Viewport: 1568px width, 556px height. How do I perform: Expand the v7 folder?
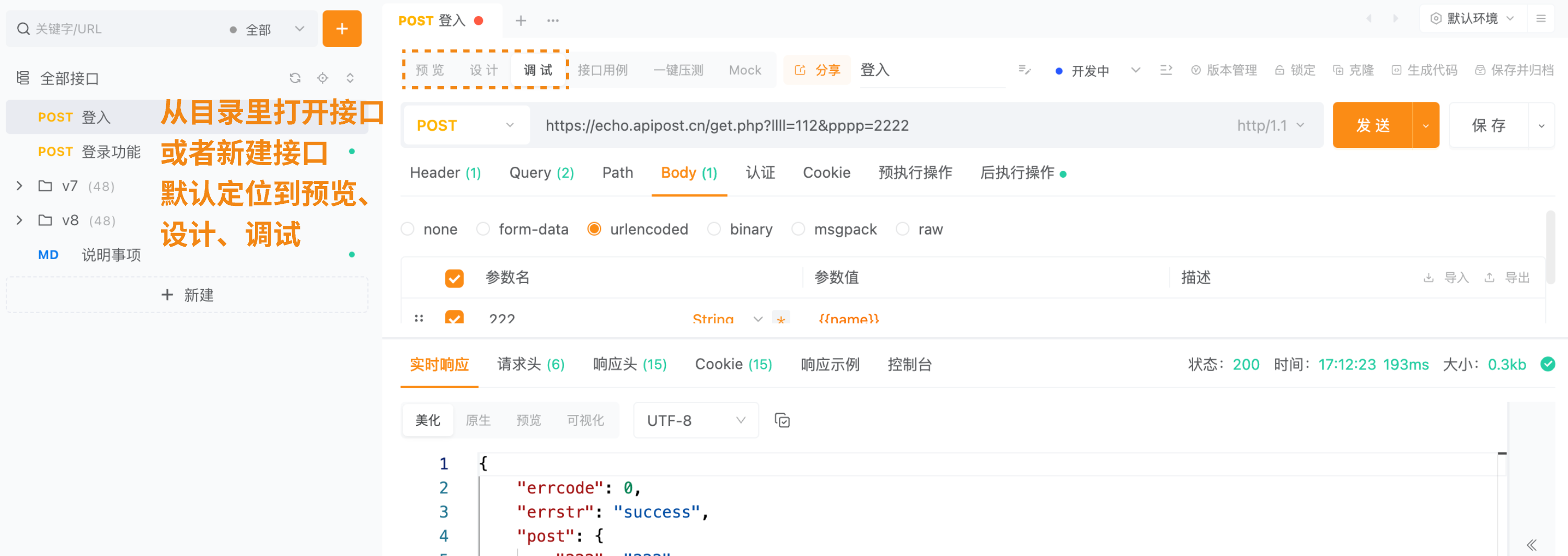(19, 186)
